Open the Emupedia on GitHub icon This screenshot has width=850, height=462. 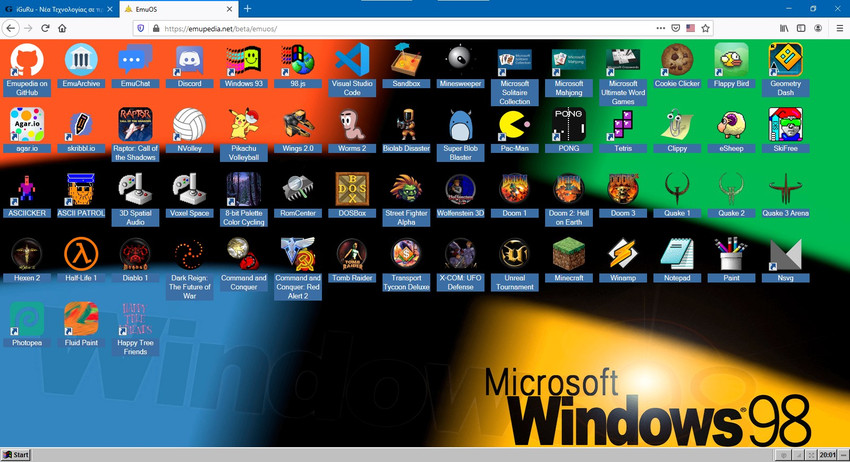point(27,60)
